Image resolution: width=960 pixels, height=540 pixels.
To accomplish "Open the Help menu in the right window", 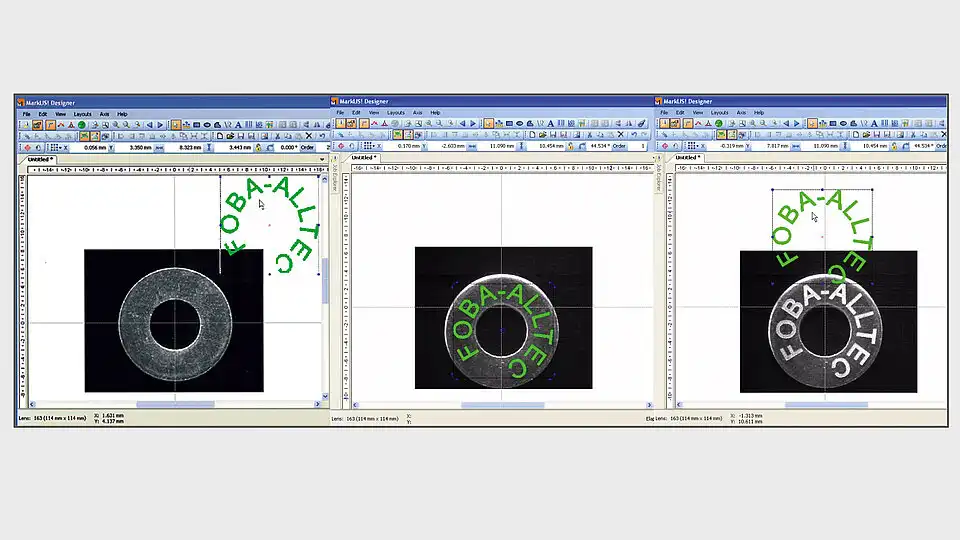I will 759,113.
